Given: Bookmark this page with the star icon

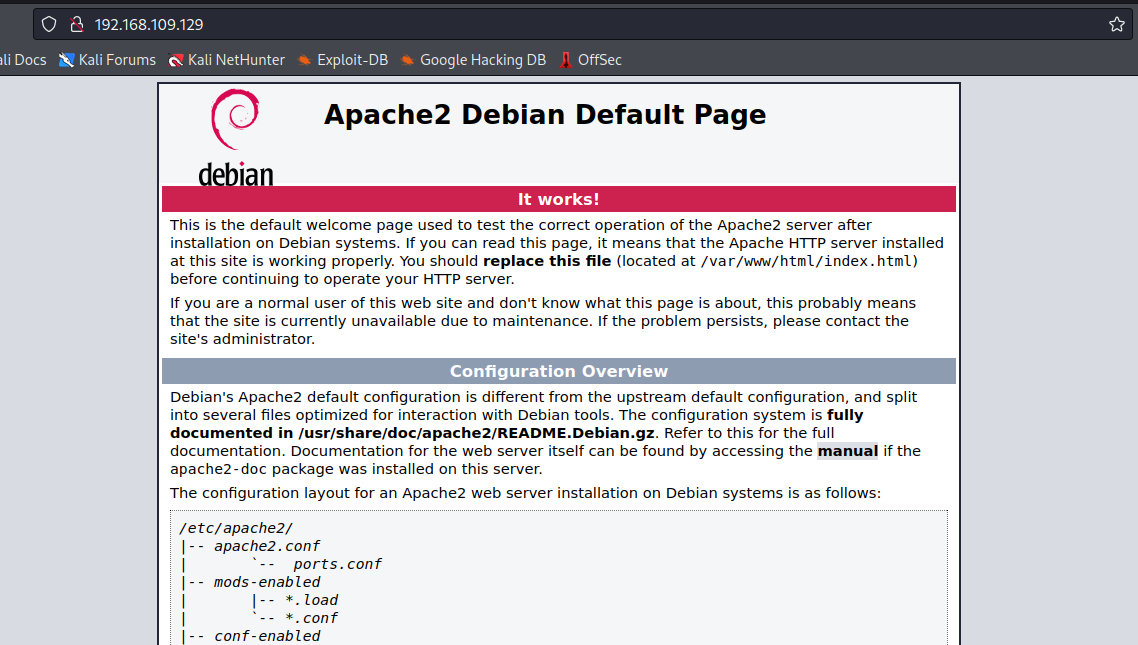Looking at the screenshot, I should click(1117, 25).
